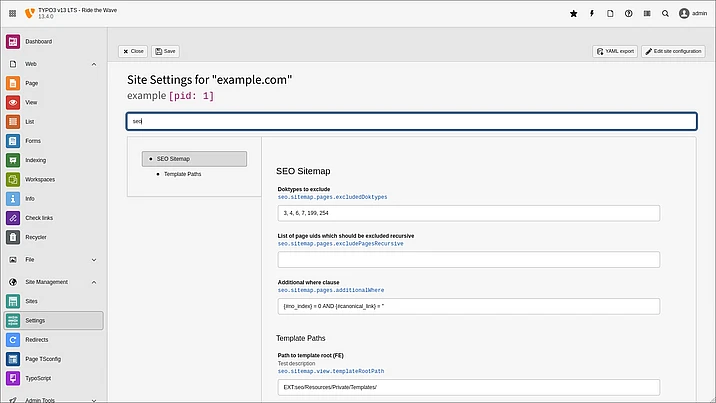This screenshot has height=403, width=716.
Task: Open the Check links module
Action: coord(40,218)
